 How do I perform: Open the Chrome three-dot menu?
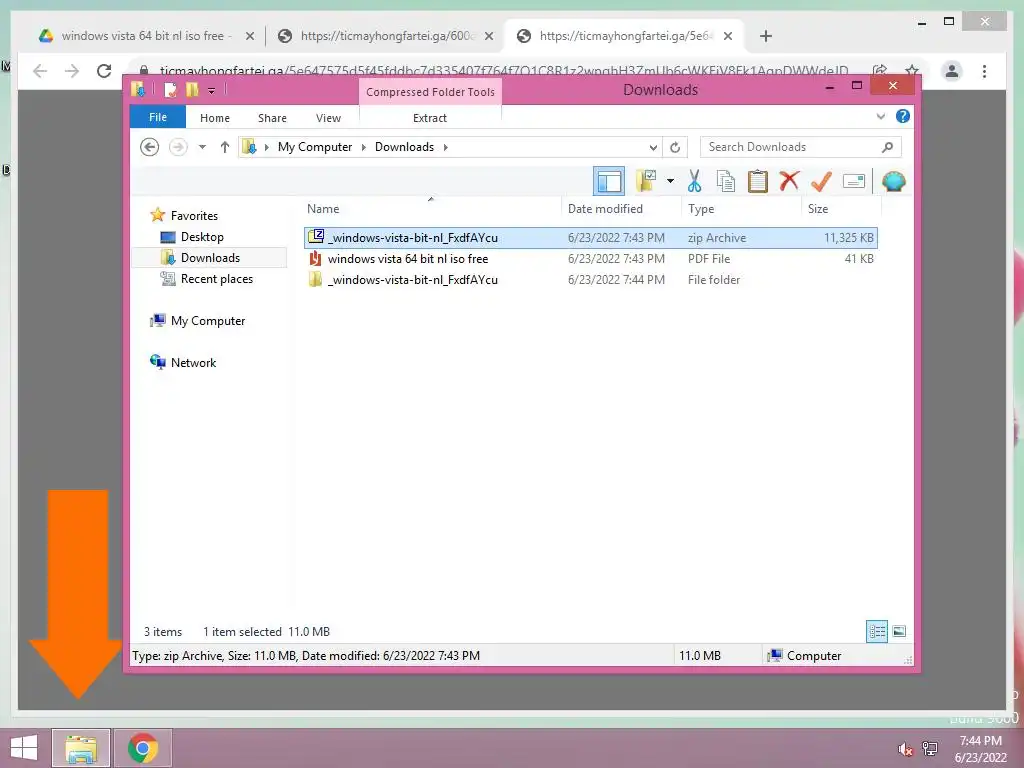click(x=984, y=71)
